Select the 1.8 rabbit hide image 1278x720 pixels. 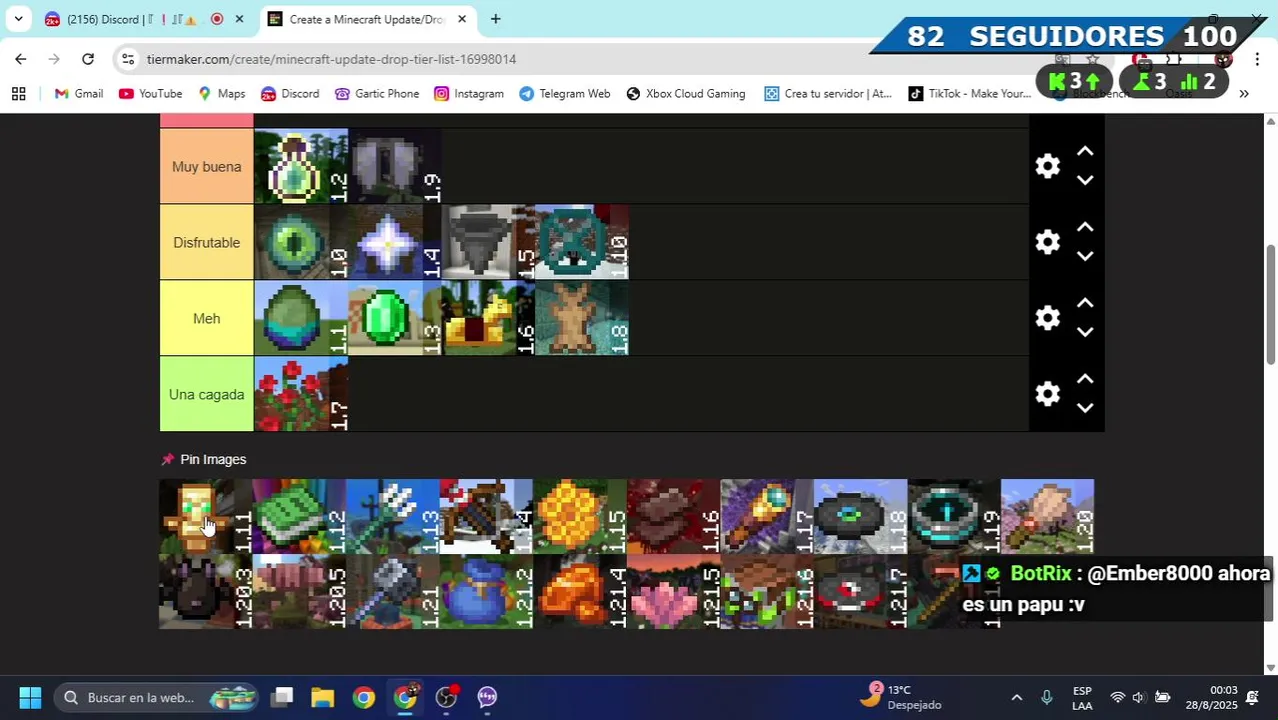[x=582, y=318]
